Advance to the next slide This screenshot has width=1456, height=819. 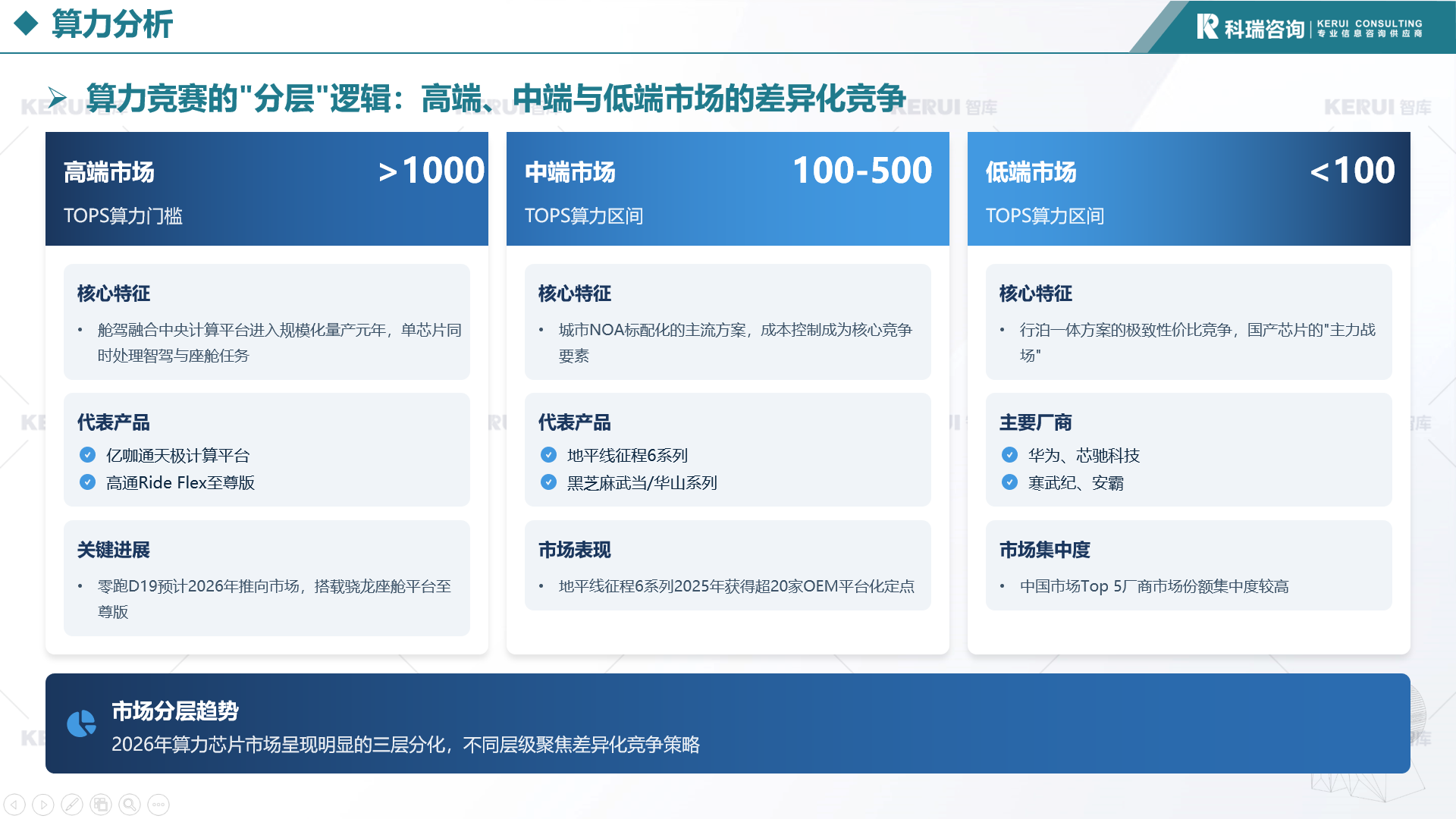pos(43,804)
